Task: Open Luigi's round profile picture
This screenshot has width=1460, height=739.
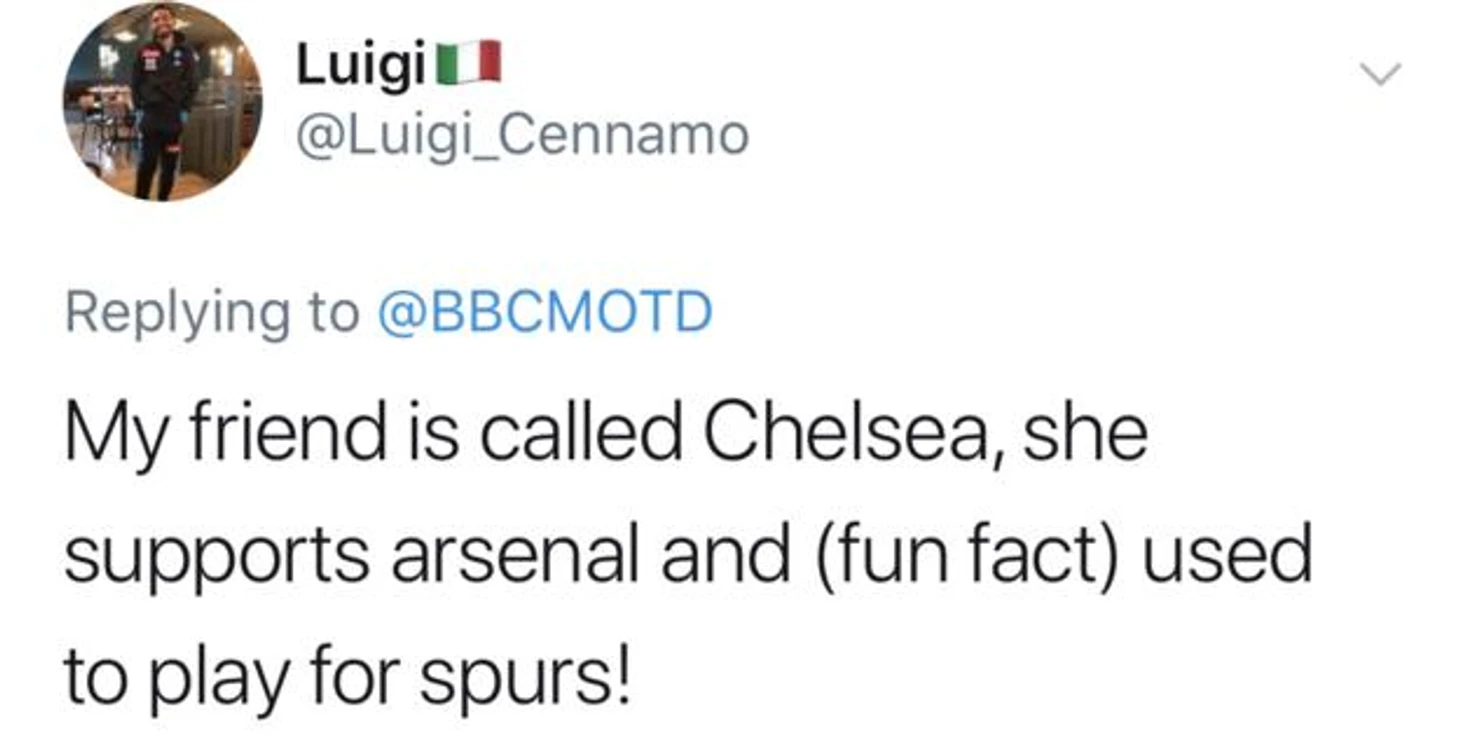Action: (x=163, y=102)
